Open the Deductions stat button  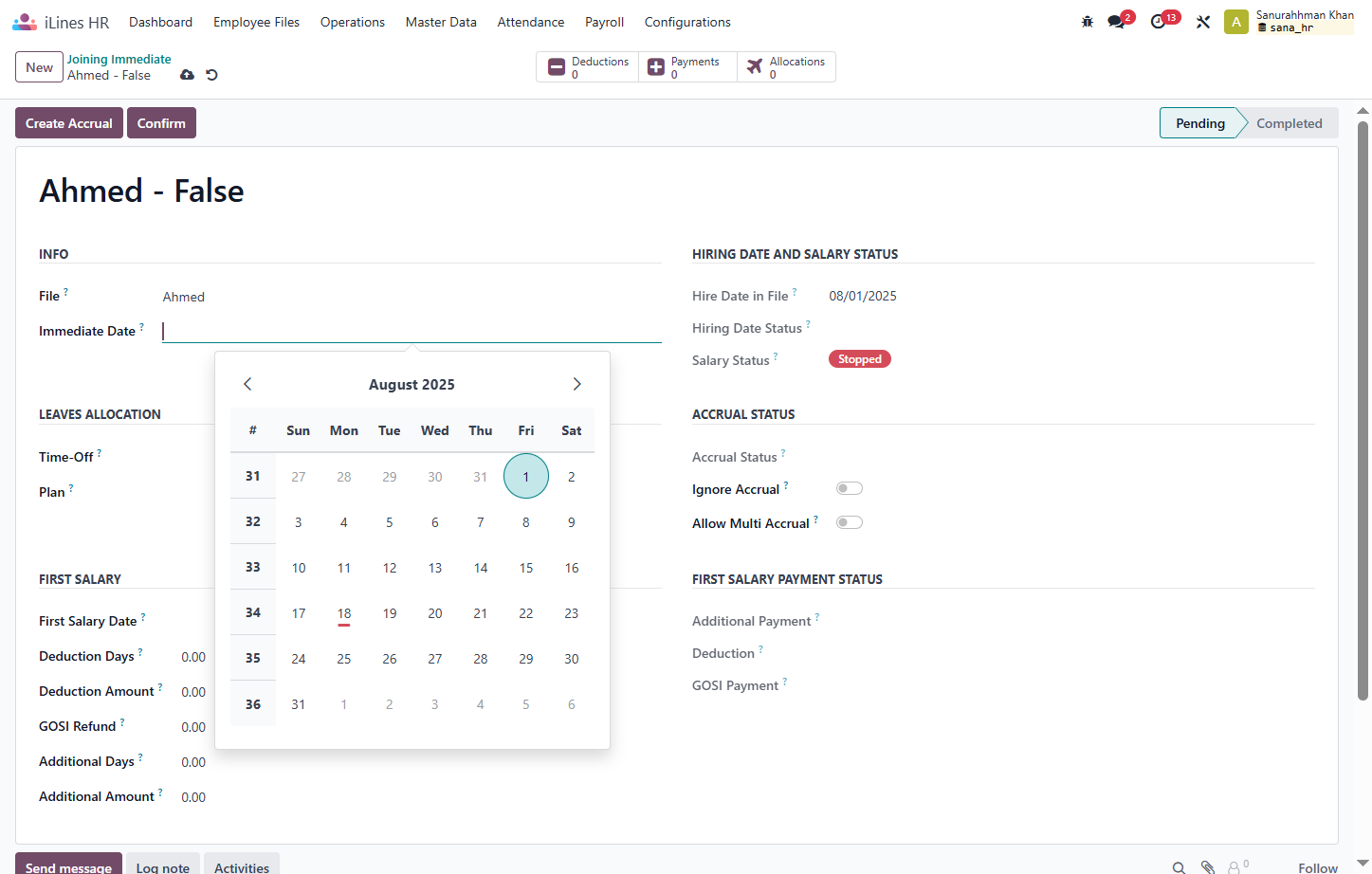588,67
